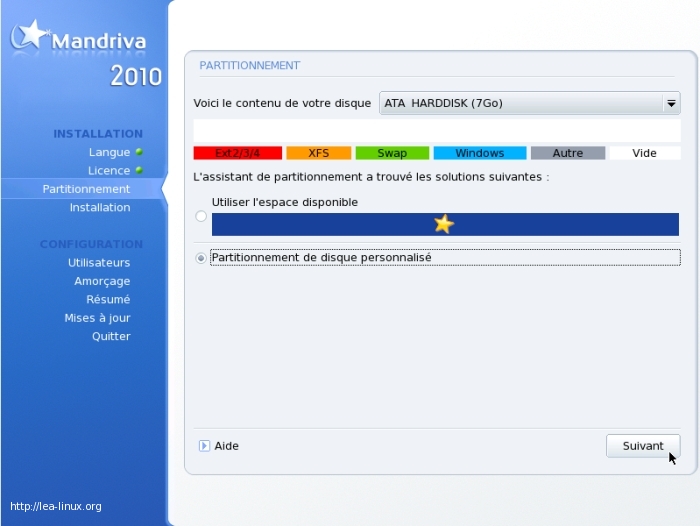Click the yellow star on blue bar

(443, 224)
